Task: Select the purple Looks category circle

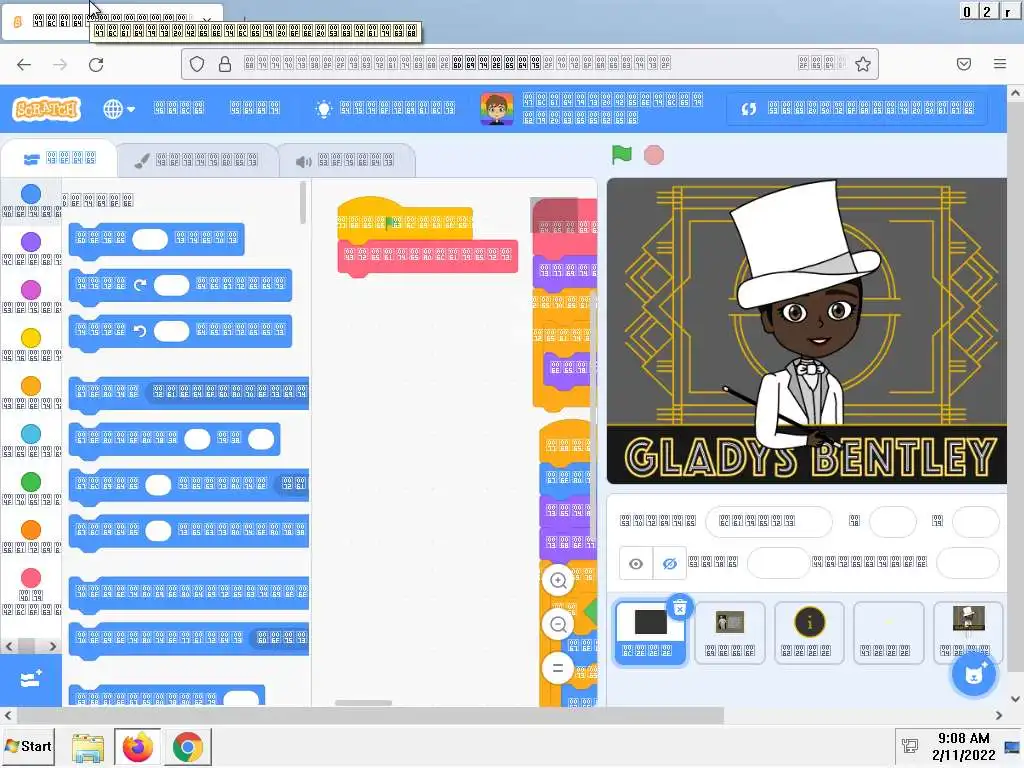Action: tap(31, 242)
